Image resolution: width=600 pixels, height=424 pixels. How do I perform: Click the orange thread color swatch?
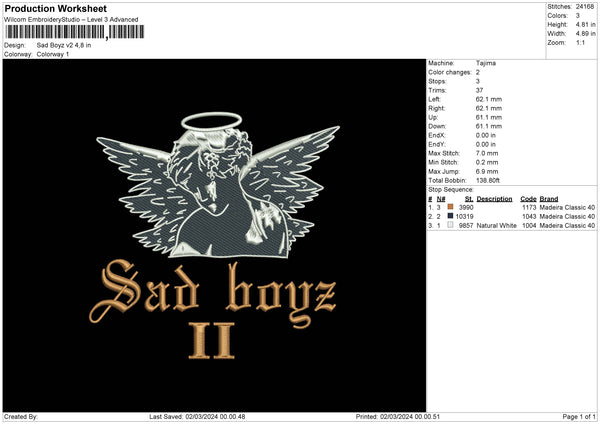451,207
